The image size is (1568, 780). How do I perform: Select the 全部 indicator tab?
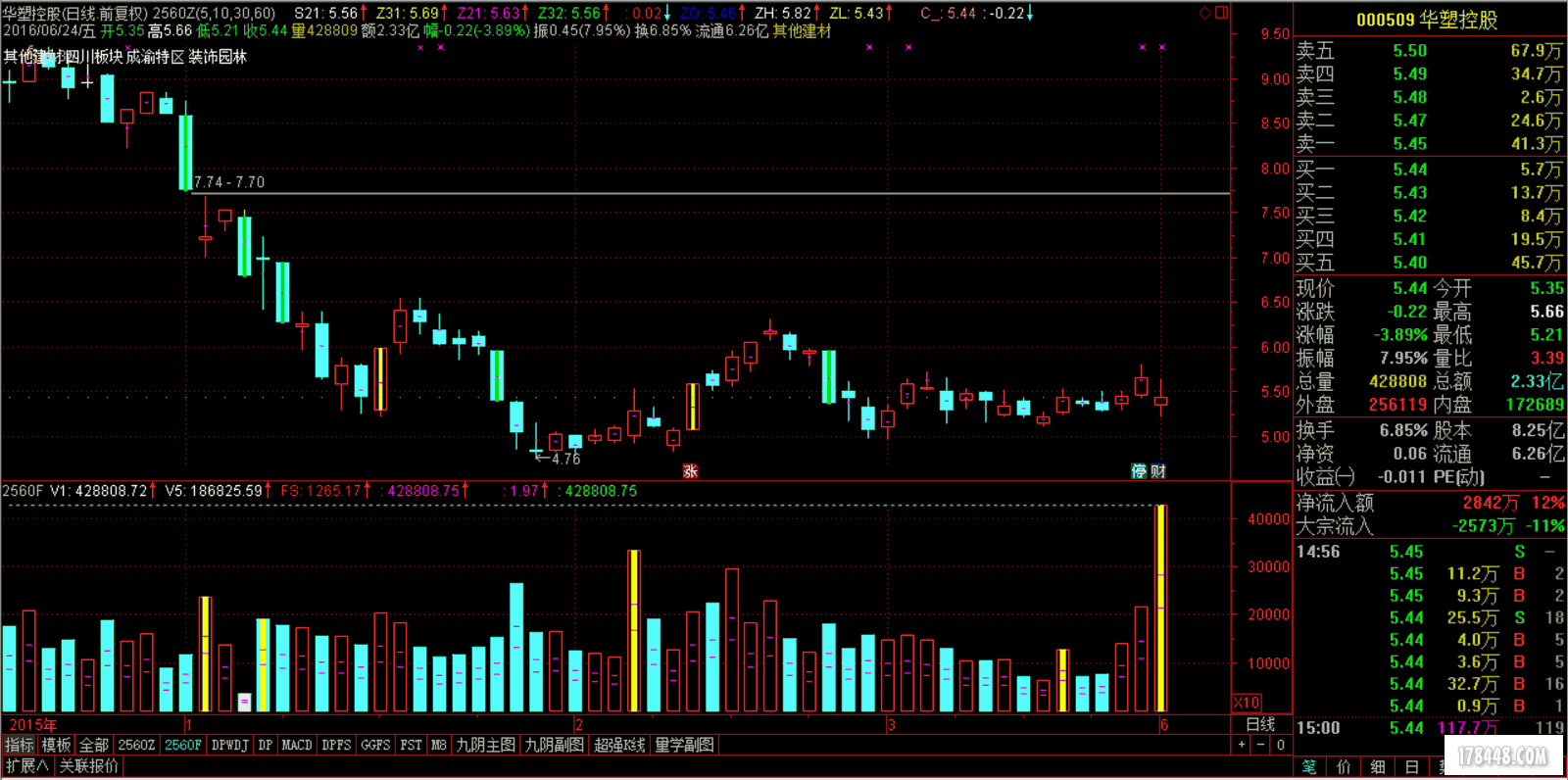[94, 745]
